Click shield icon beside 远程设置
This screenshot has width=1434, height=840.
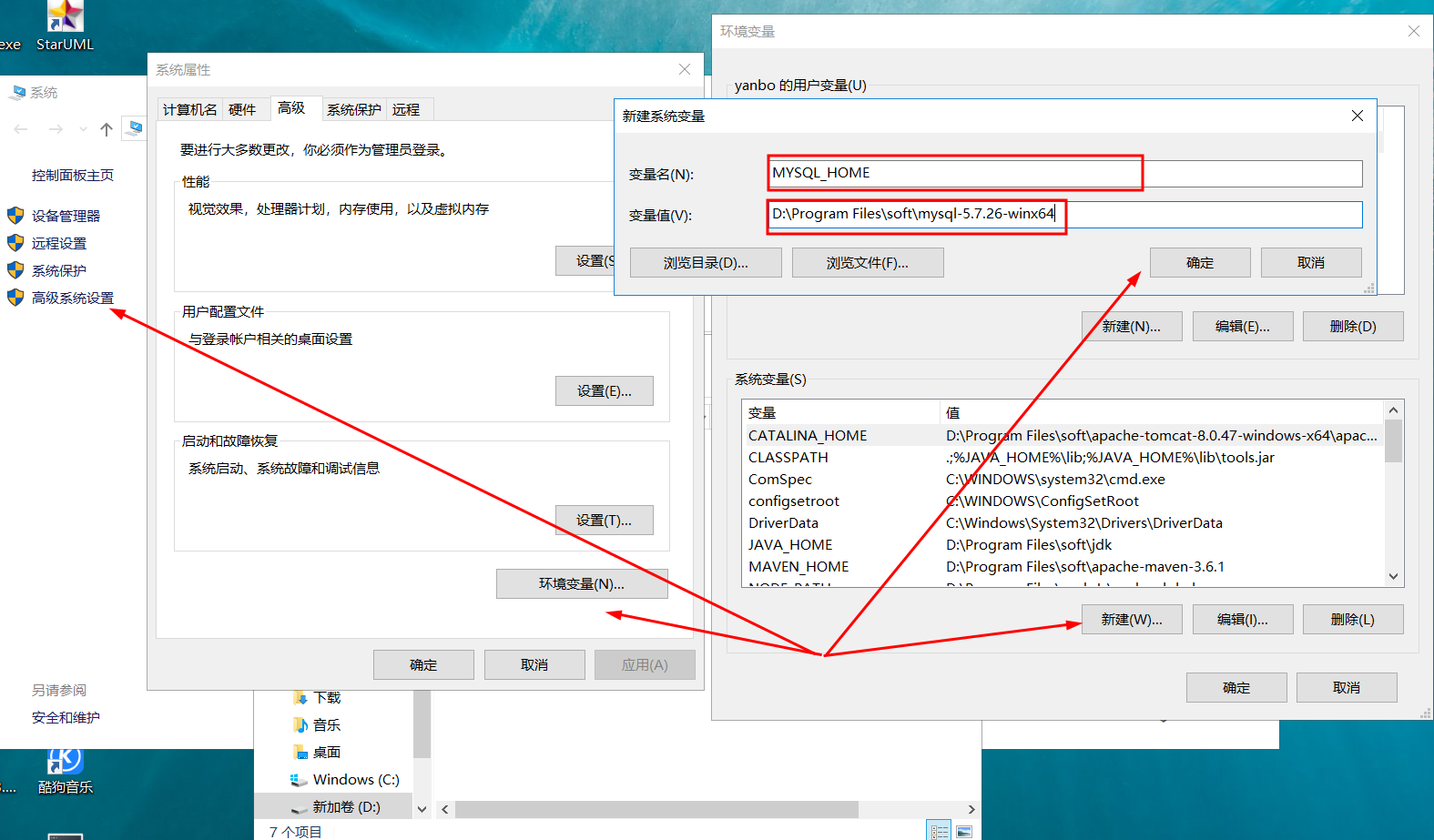point(15,243)
